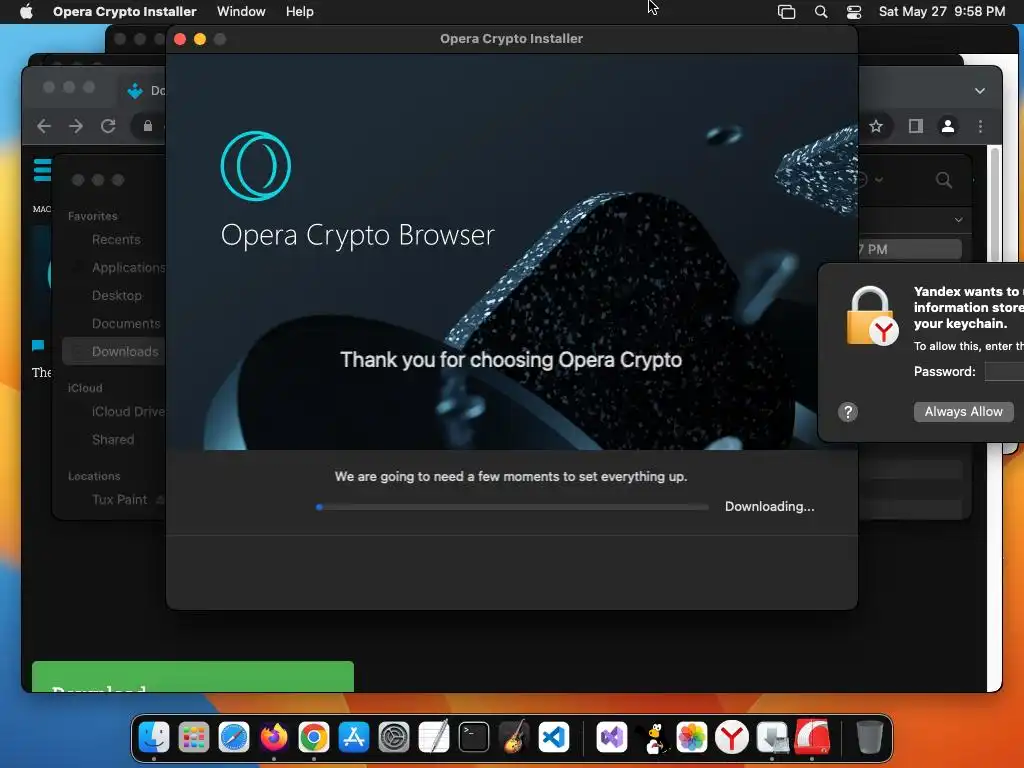Click the Finder search magnifier icon
1024x768 pixels.
click(x=944, y=180)
